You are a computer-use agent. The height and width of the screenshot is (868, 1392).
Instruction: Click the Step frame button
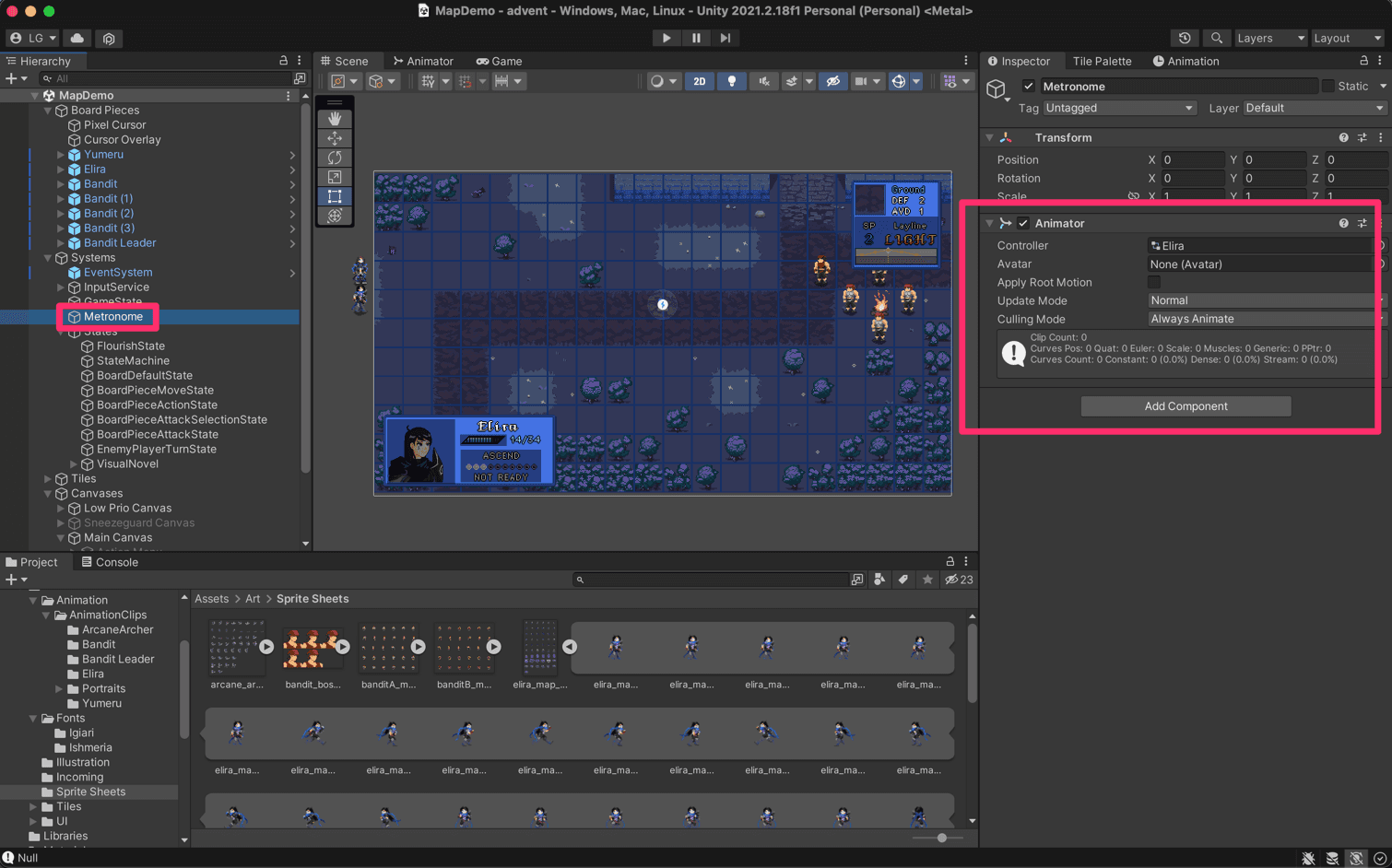[725, 38]
